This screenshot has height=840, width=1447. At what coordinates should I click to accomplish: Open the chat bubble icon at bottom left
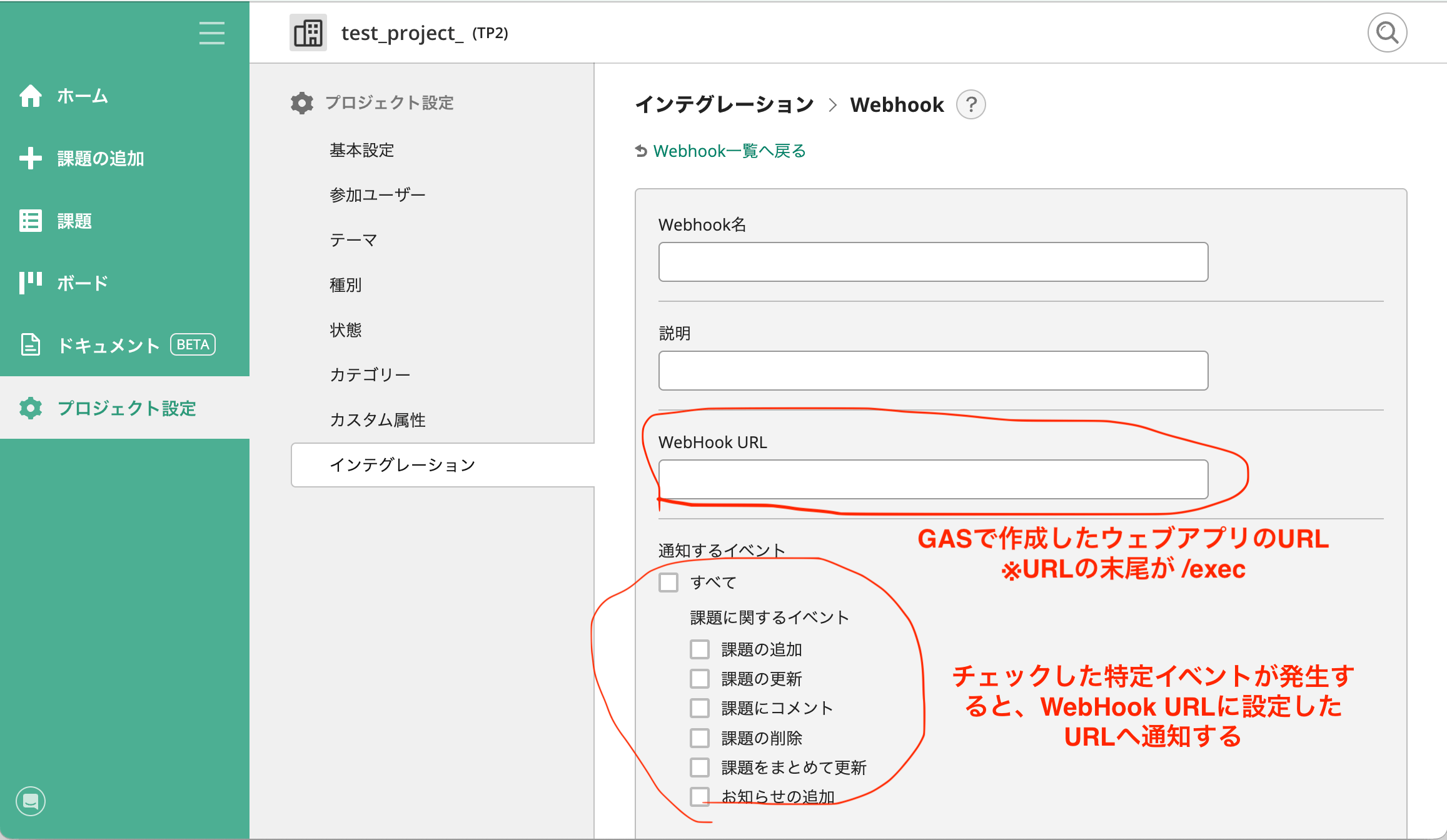click(x=31, y=801)
